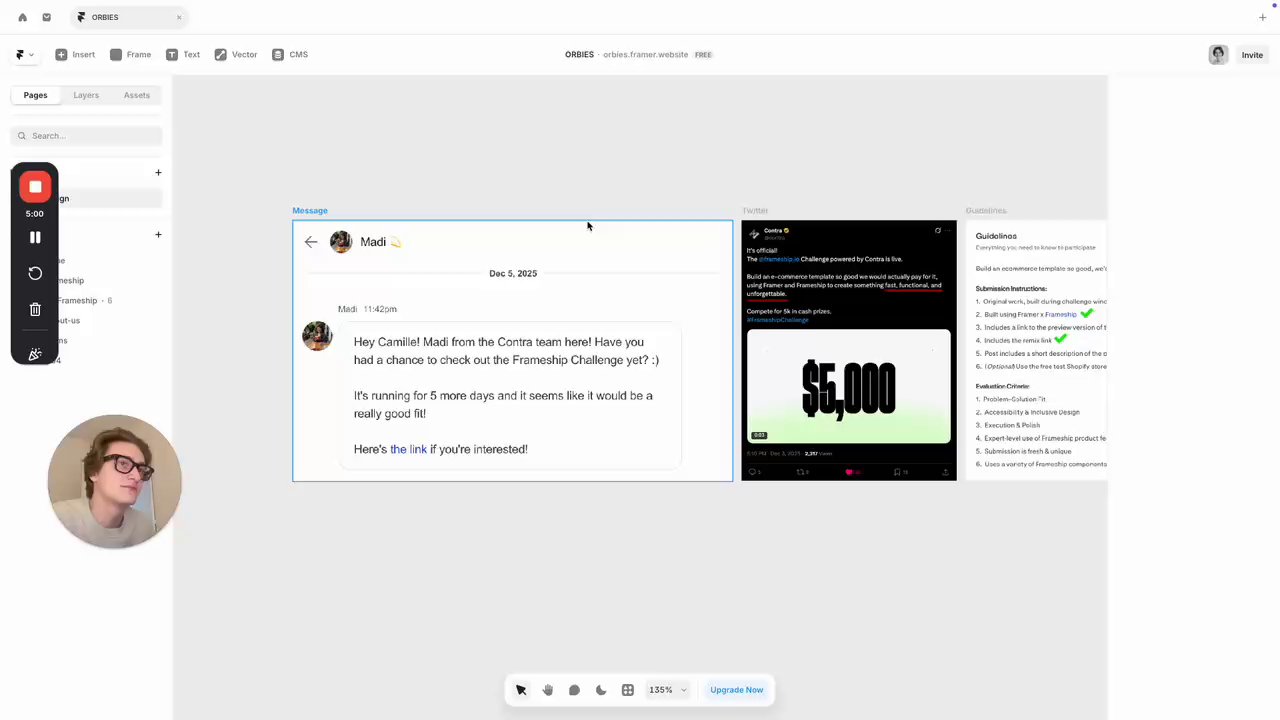Select the Message frame label

[x=310, y=210]
